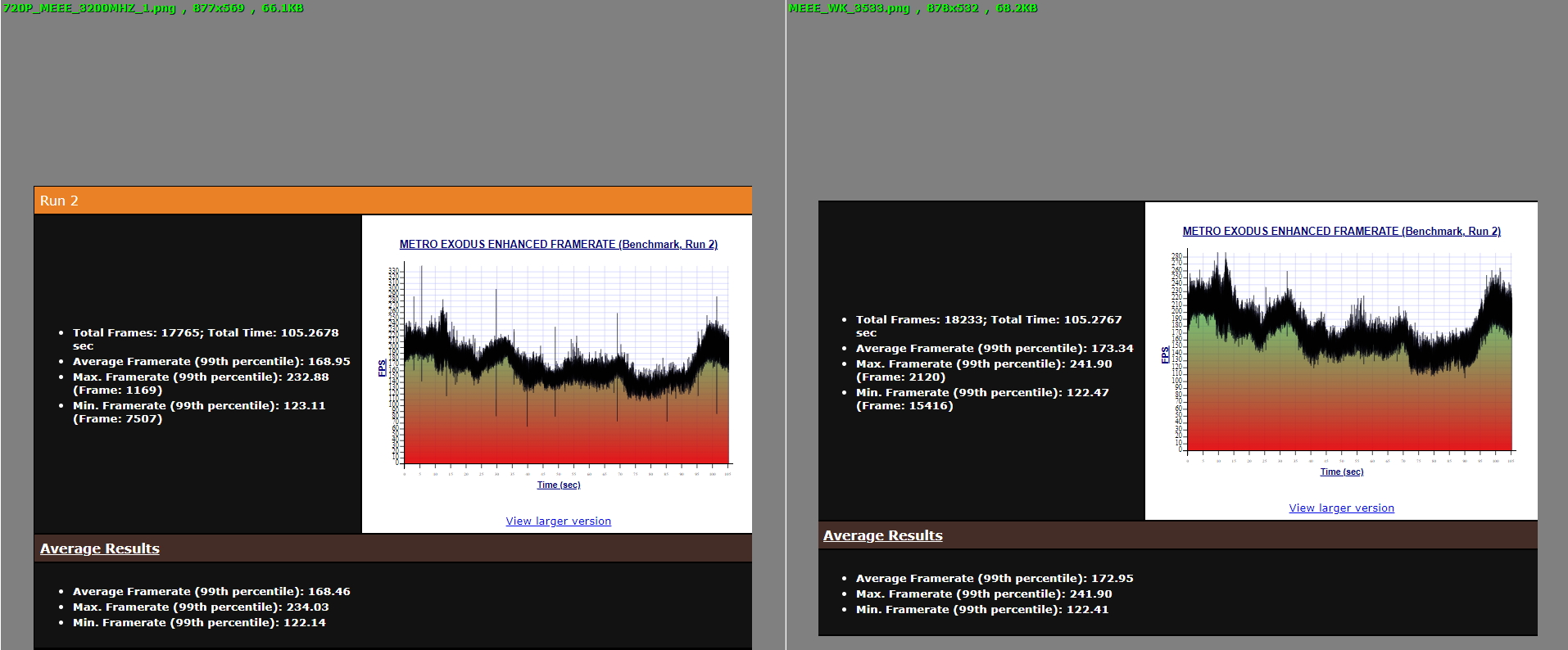1568x650 pixels.
Task: Click View larger version under the right chart
Action: pos(1341,508)
